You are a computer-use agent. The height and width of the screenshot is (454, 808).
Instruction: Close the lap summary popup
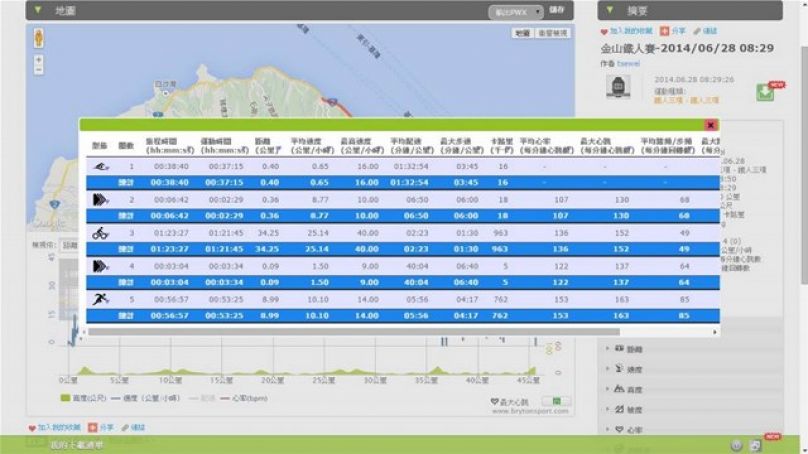711,125
